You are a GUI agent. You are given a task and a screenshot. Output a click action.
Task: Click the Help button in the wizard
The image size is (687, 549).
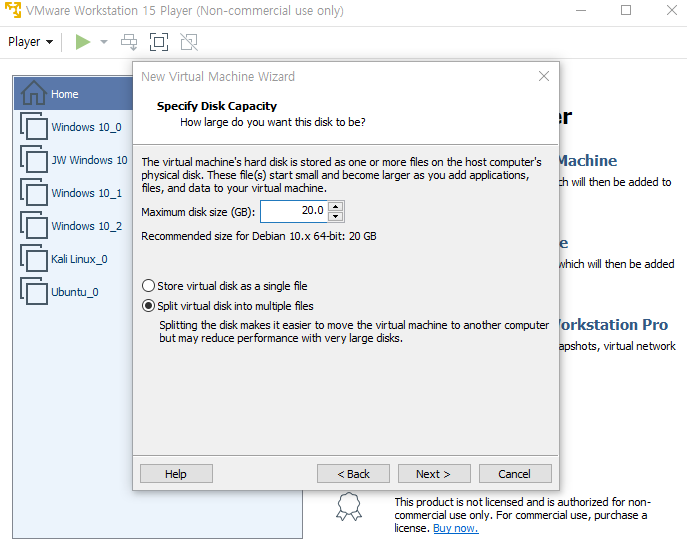[176, 474]
